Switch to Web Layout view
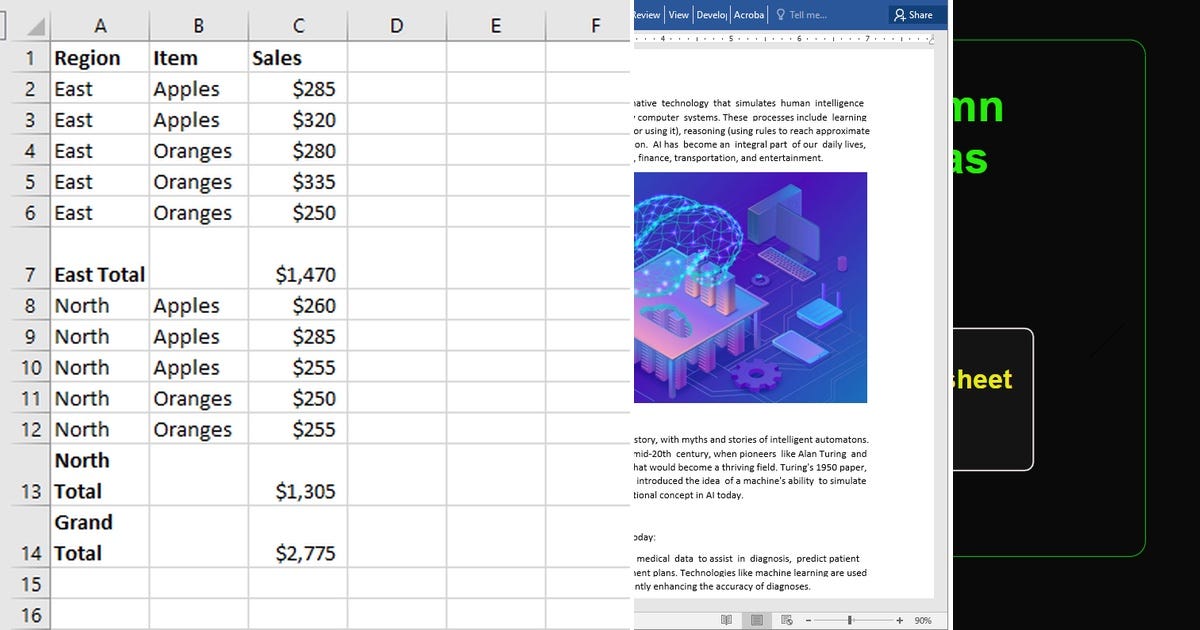 click(x=788, y=619)
